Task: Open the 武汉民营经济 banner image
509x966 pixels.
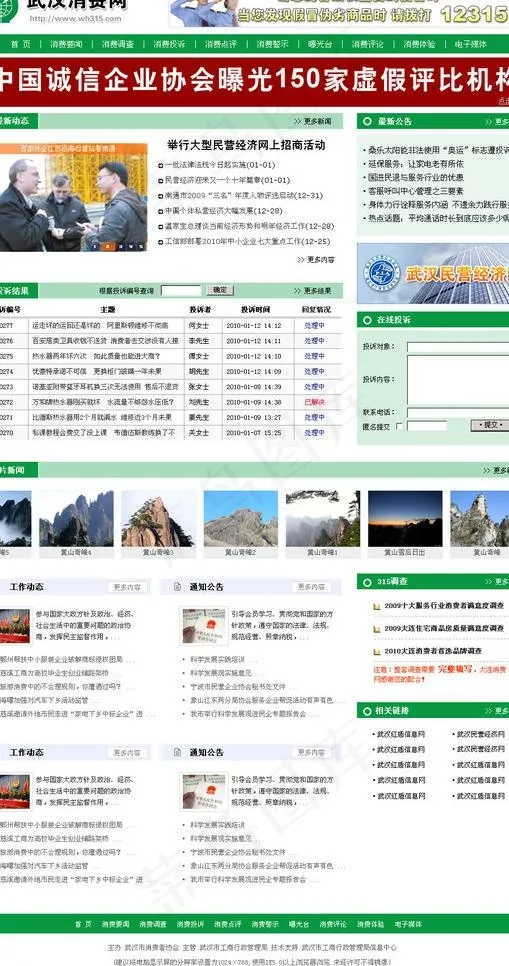Action: [x=433, y=274]
